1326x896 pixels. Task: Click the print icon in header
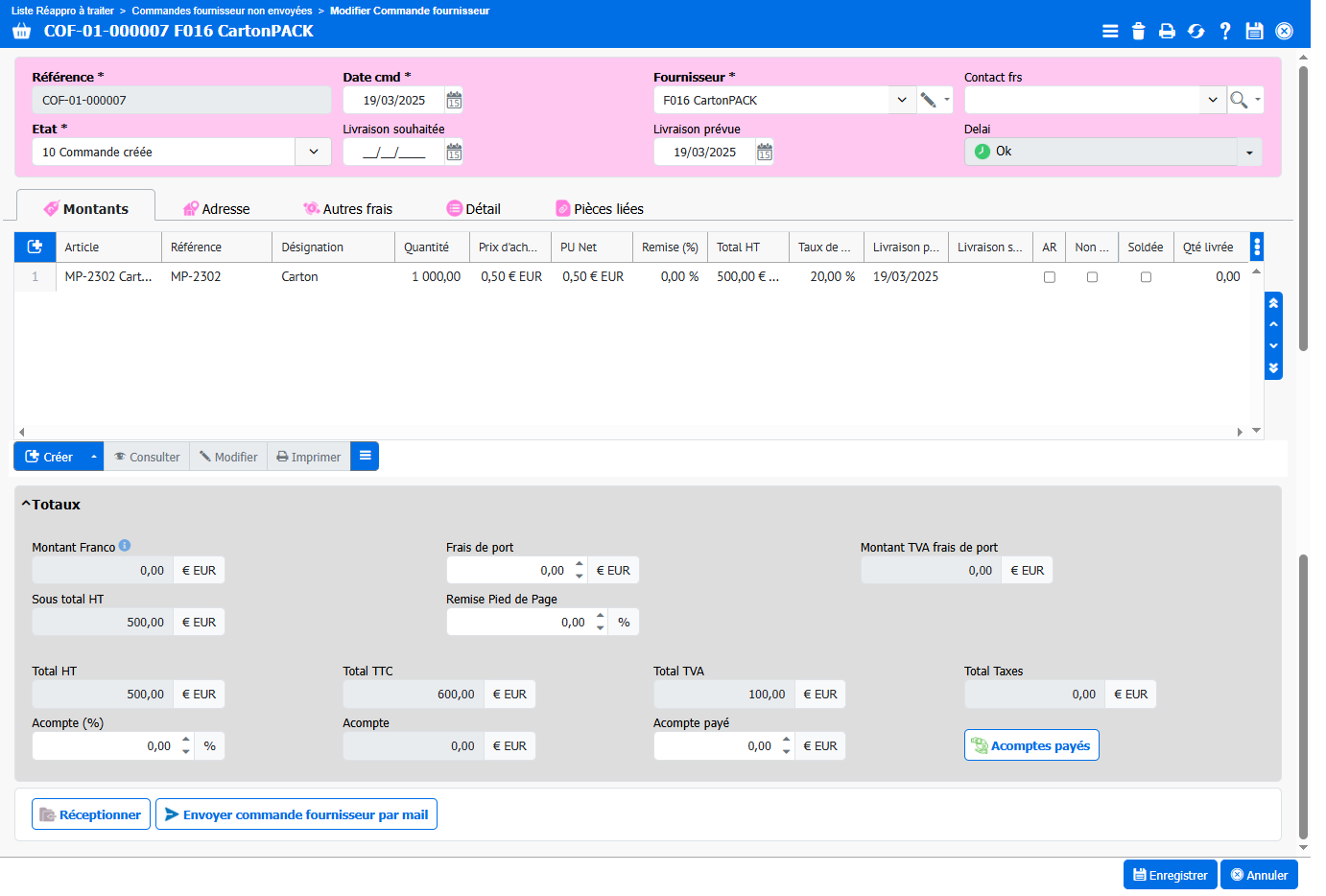coord(1167,31)
